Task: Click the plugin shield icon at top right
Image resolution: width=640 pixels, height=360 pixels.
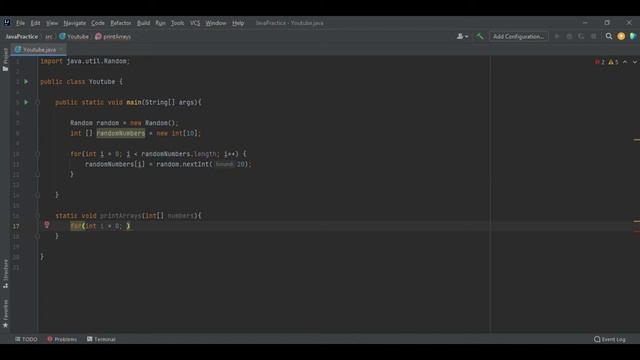Action: pos(633,37)
